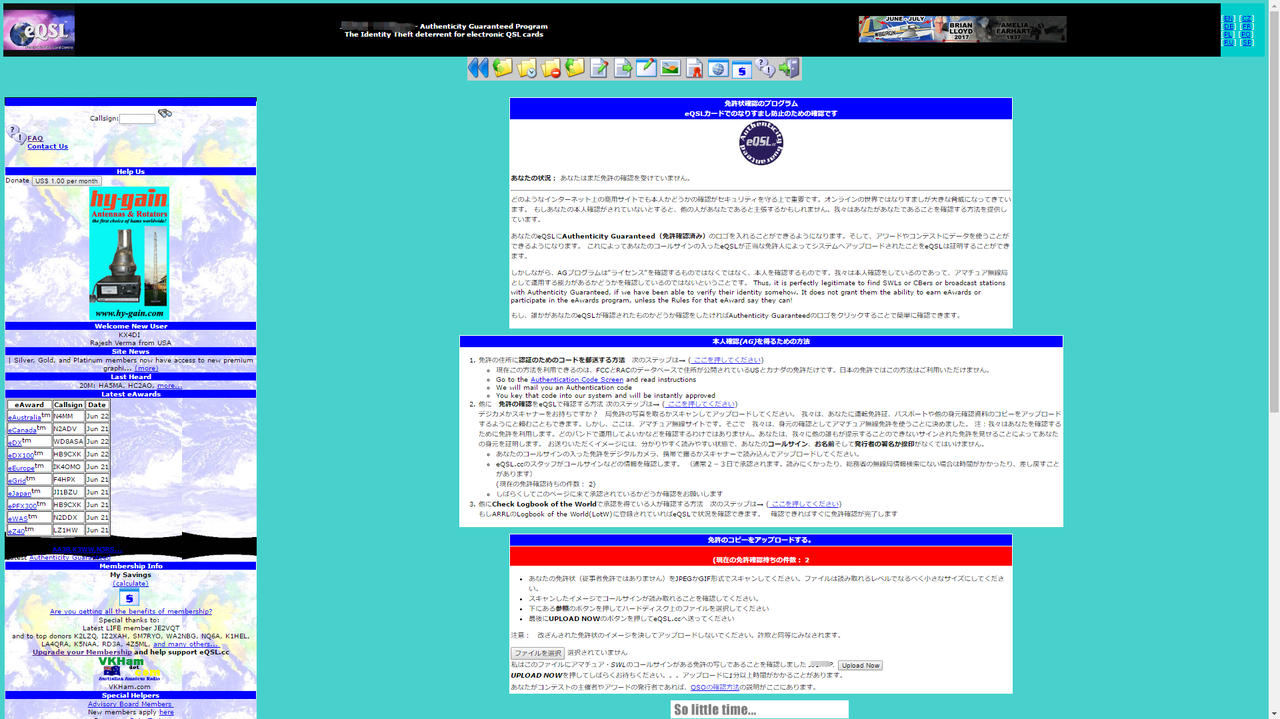Click the Site News (more) link

click(x=147, y=368)
